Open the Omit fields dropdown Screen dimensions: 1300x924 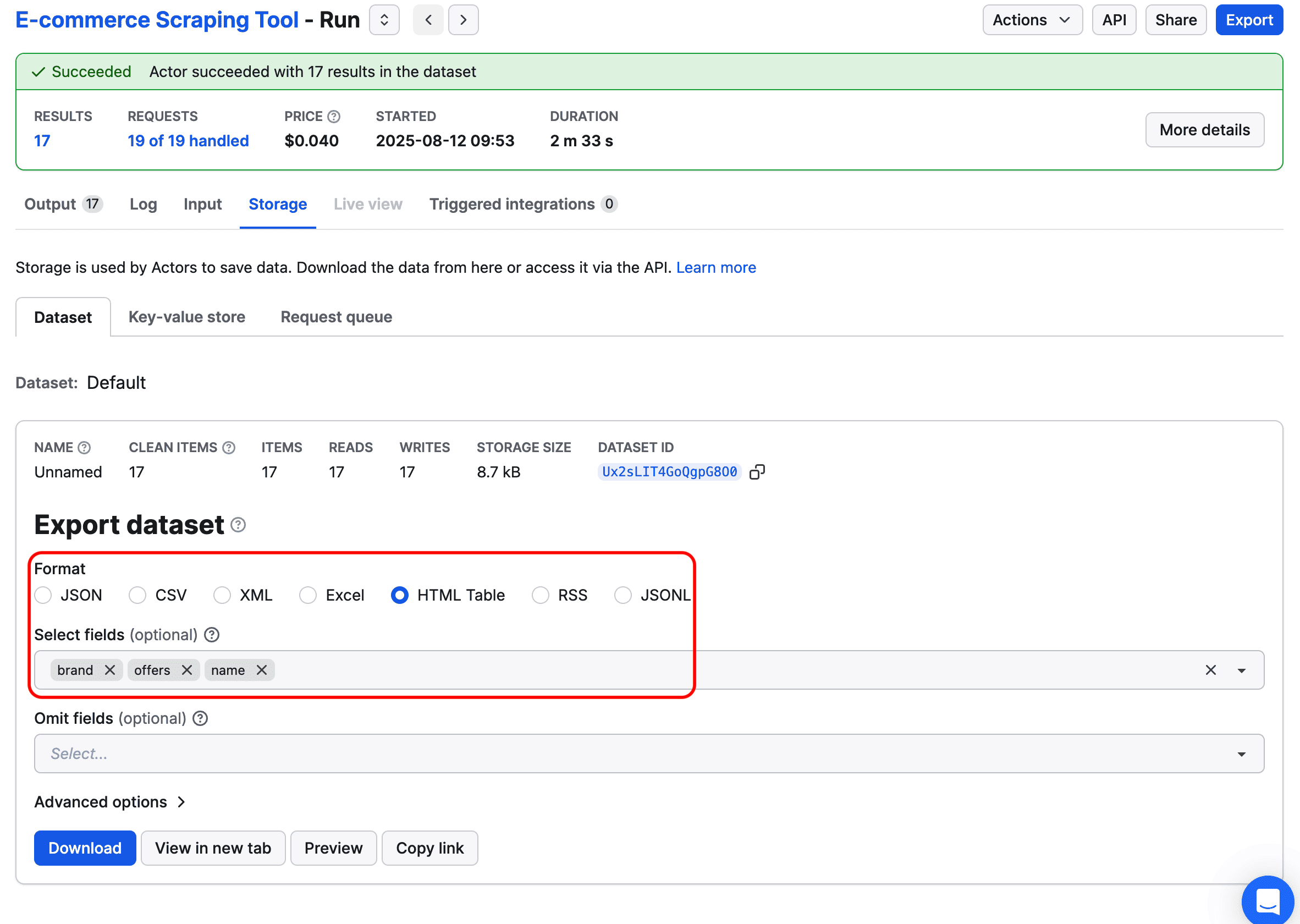[649, 754]
